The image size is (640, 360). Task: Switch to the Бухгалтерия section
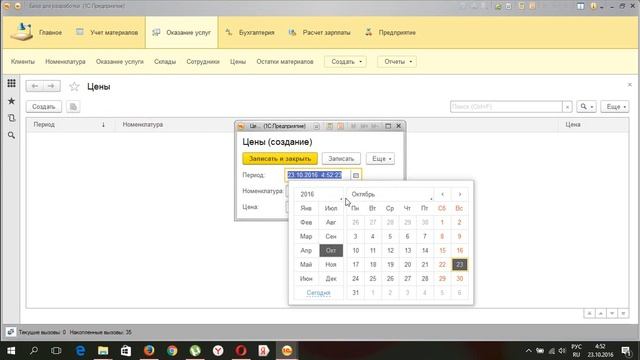pos(249,32)
